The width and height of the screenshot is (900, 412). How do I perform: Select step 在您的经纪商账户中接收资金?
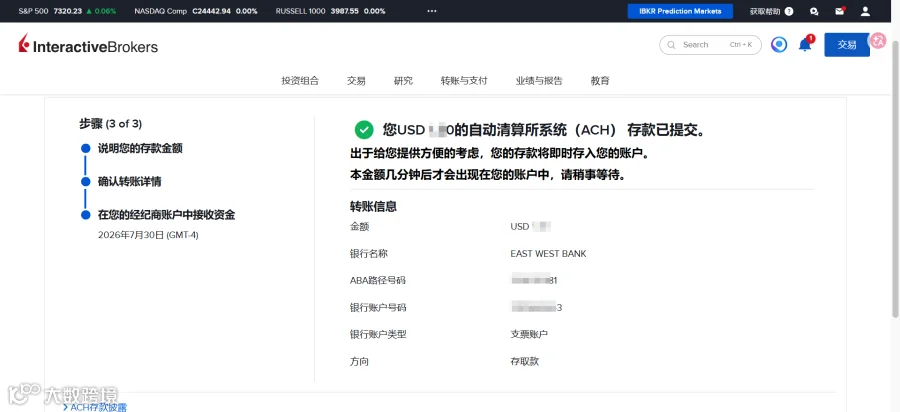pyautogui.click(x=166, y=215)
